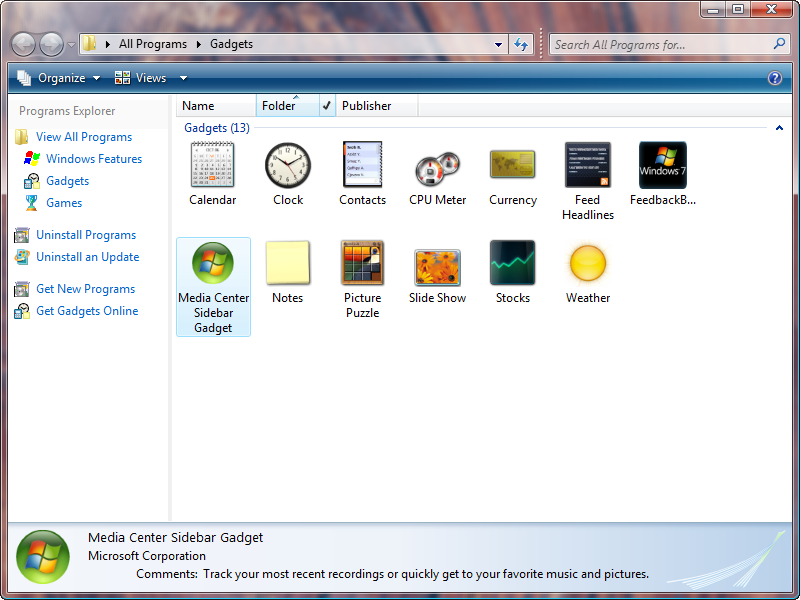Click the Windows 7 Feedback gadget icon
This screenshot has width=800, height=600.
pos(663,165)
